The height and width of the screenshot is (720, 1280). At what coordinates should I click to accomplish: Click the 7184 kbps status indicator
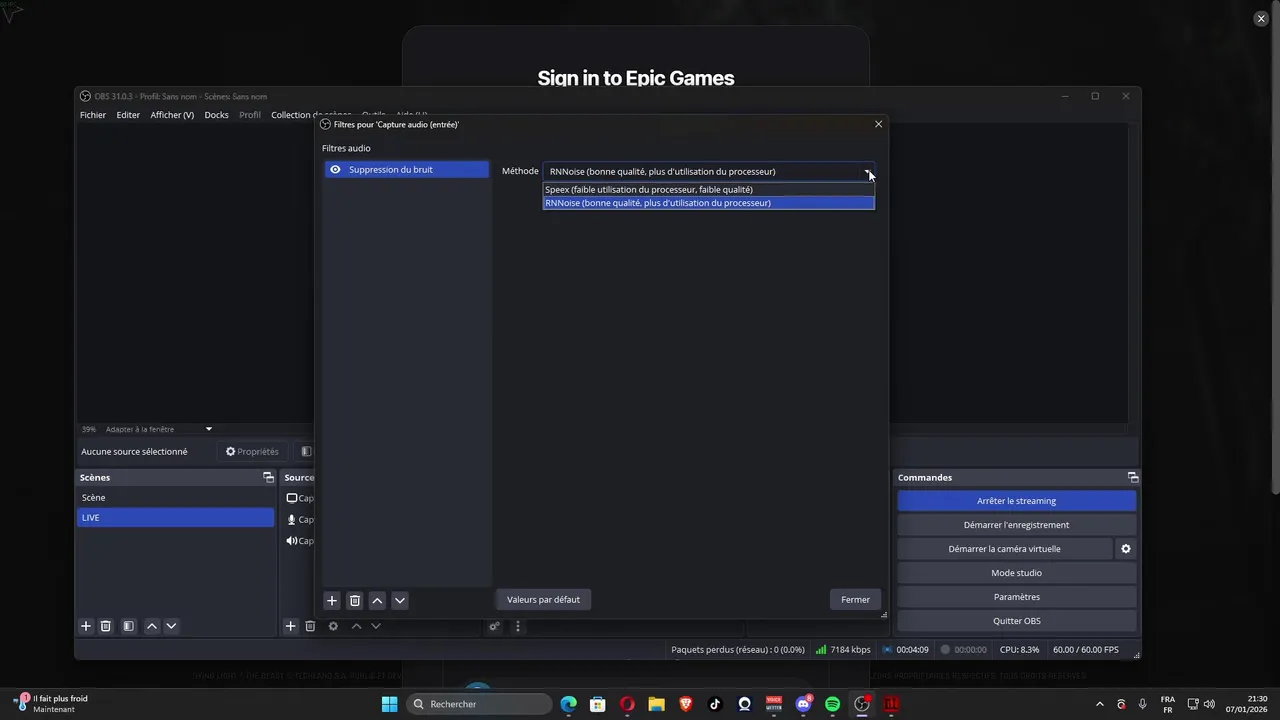coord(842,650)
